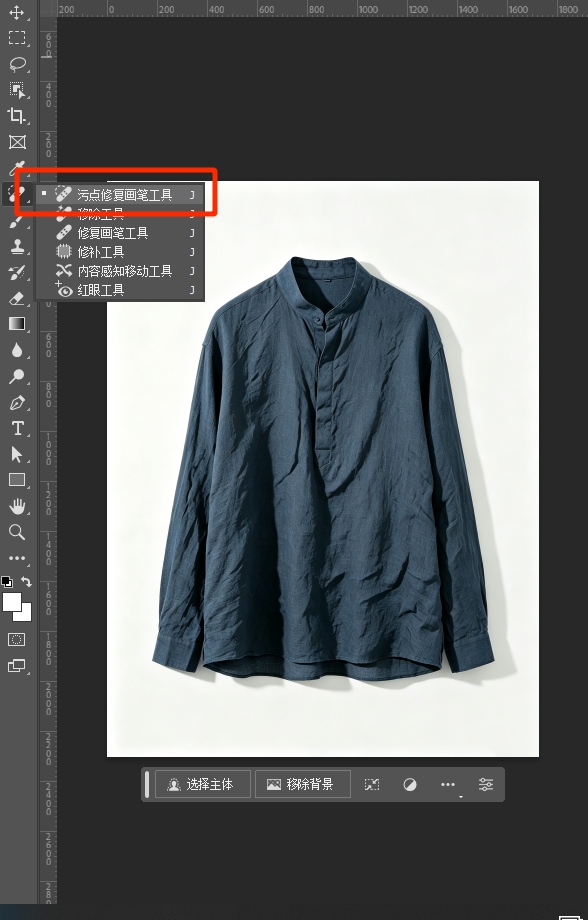This screenshot has width=588, height=920.
Task: Click the Spot Healing tool in toolbar
Action: pyautogui.click(x=16, y=194)
